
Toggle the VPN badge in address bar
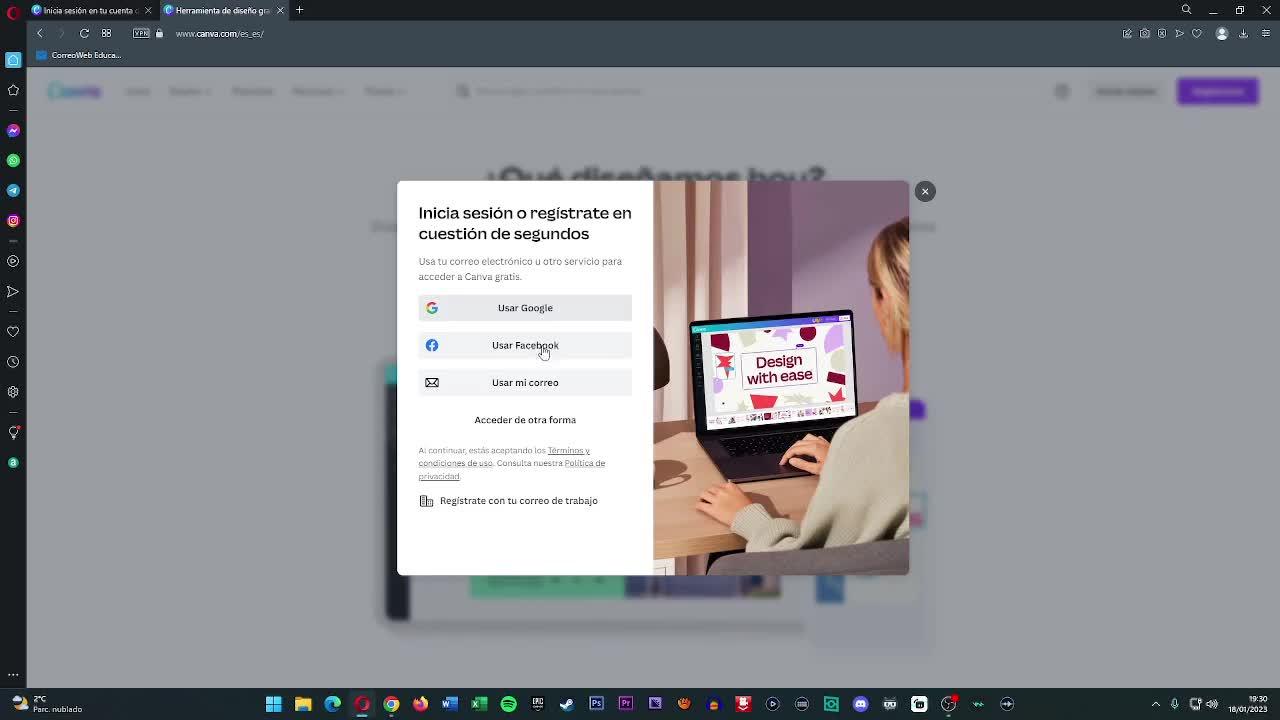click(x=141, y=33)
